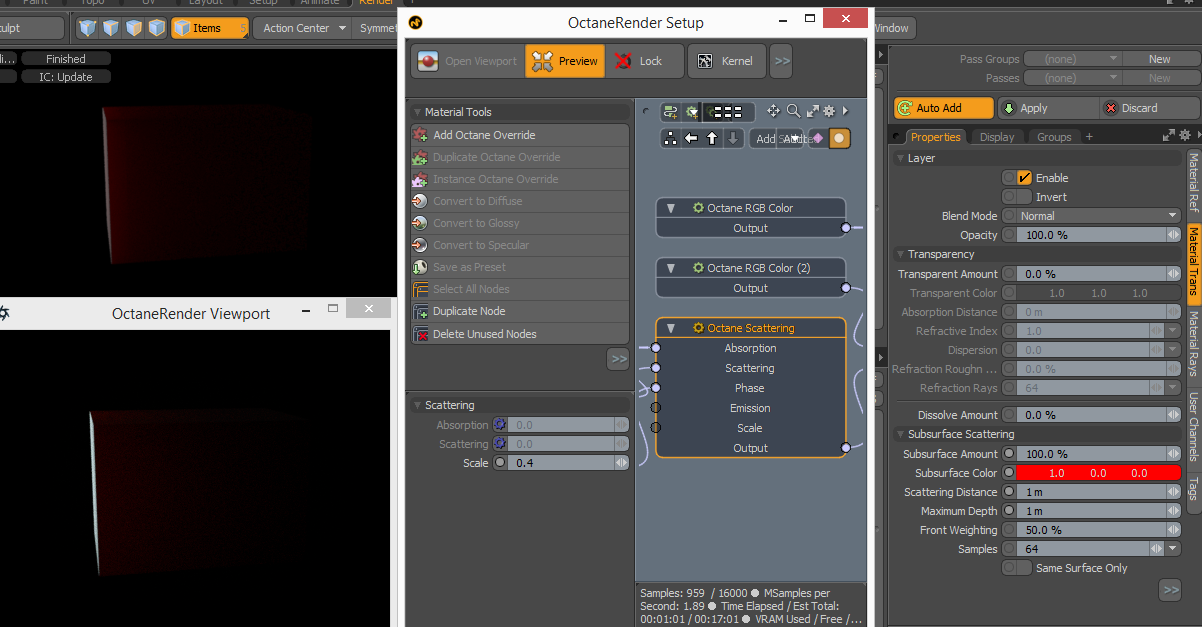
Task: Click the + add tab button
Action: [x=1089, y=137]
